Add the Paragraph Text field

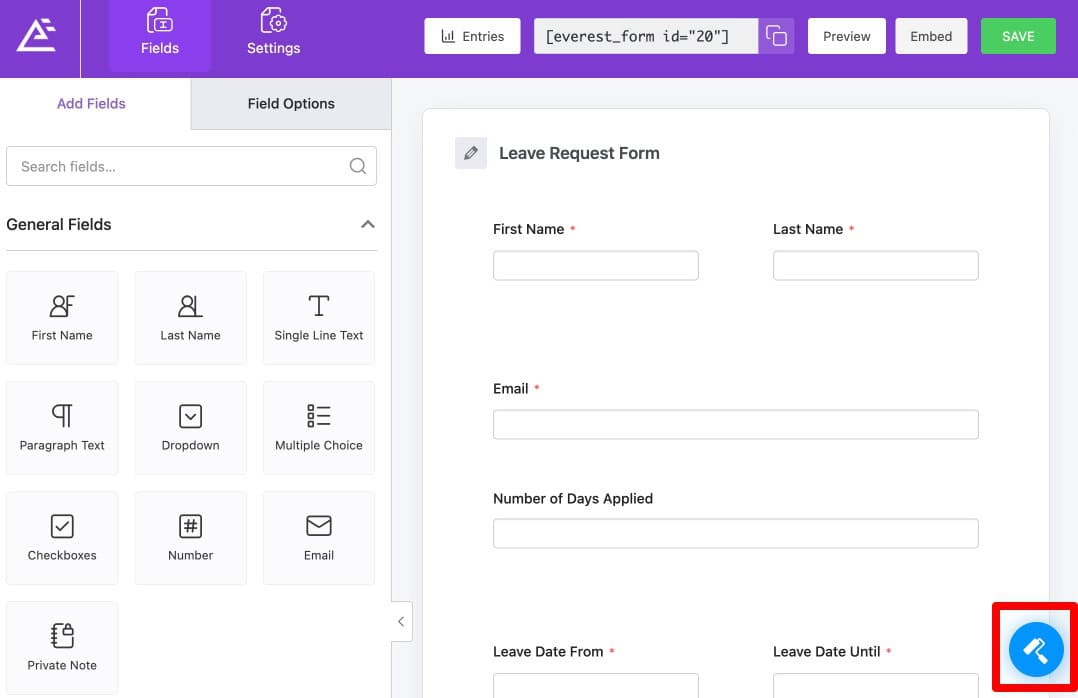(62, 428)
